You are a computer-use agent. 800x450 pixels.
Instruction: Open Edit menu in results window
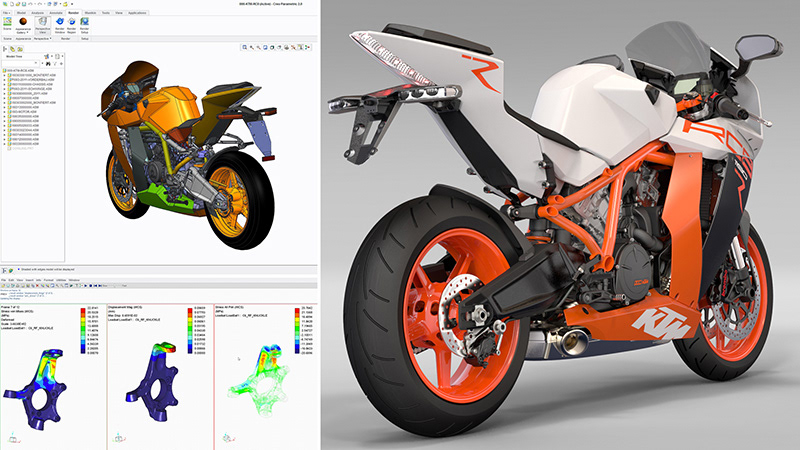[x=11, y=280]
